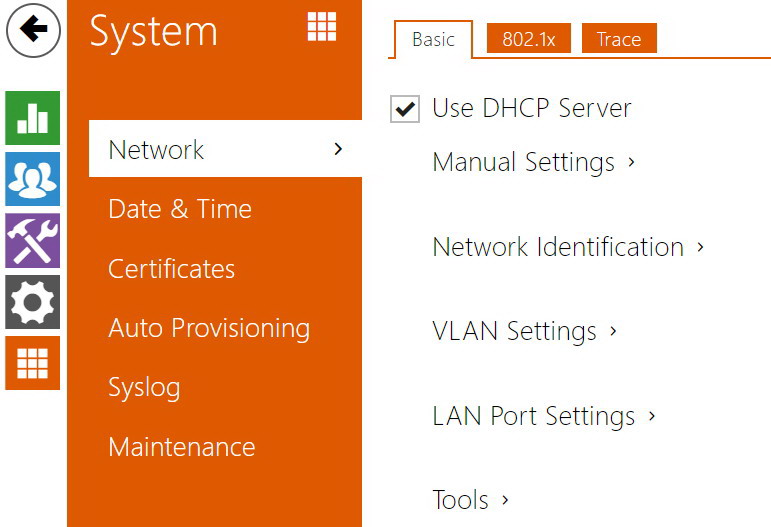Open the Auto Provisioning menu item
Viewport: 771px width, 527px height.
point(209,328)
